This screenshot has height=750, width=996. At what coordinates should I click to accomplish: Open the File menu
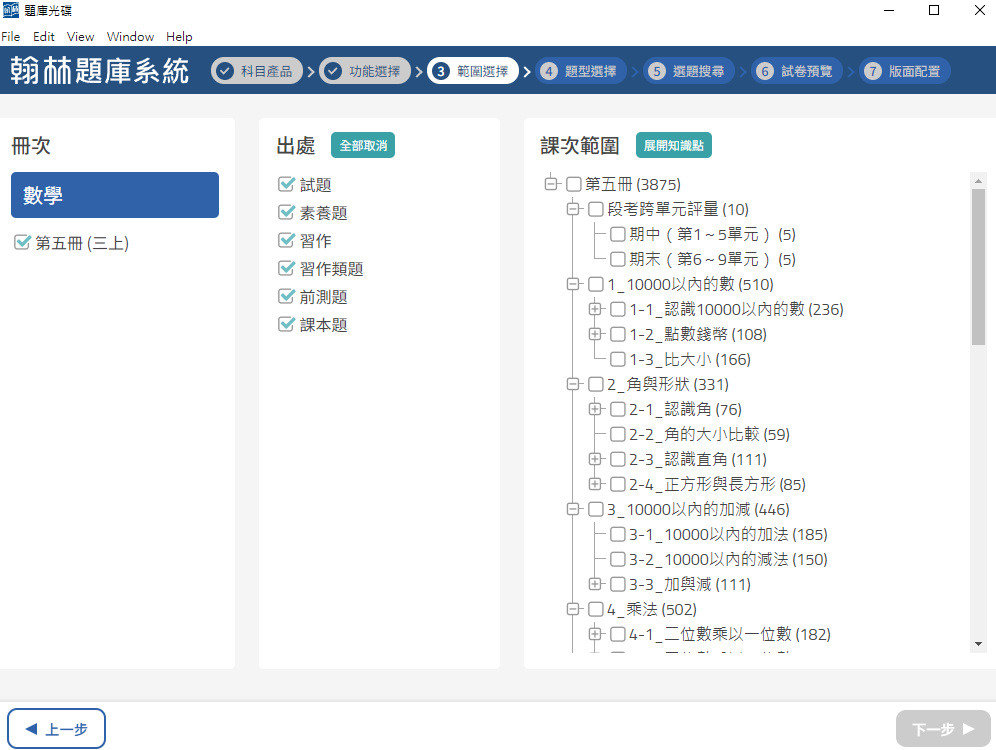pos(11,37)
